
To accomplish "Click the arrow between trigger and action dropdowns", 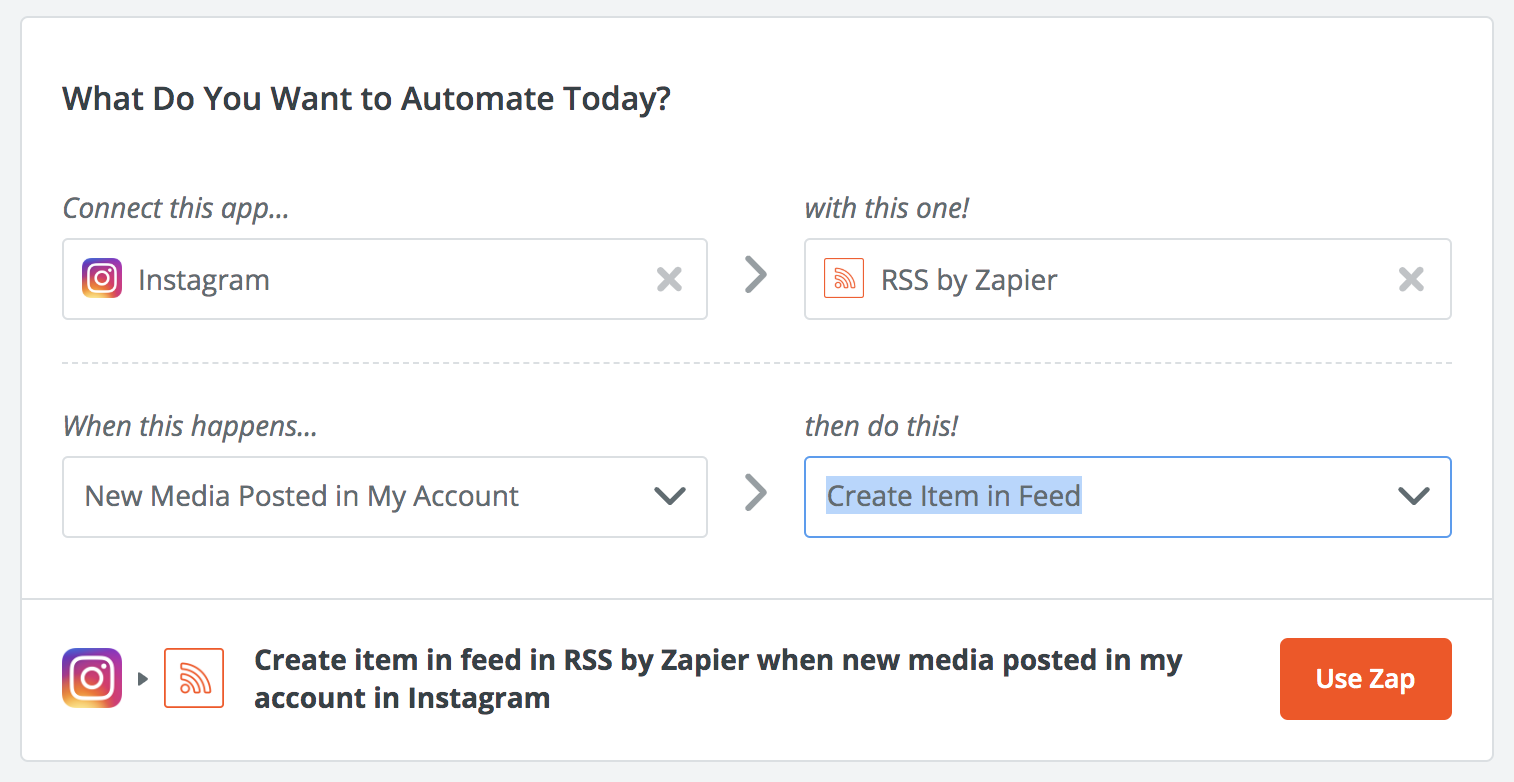I will tap(756, 492).
